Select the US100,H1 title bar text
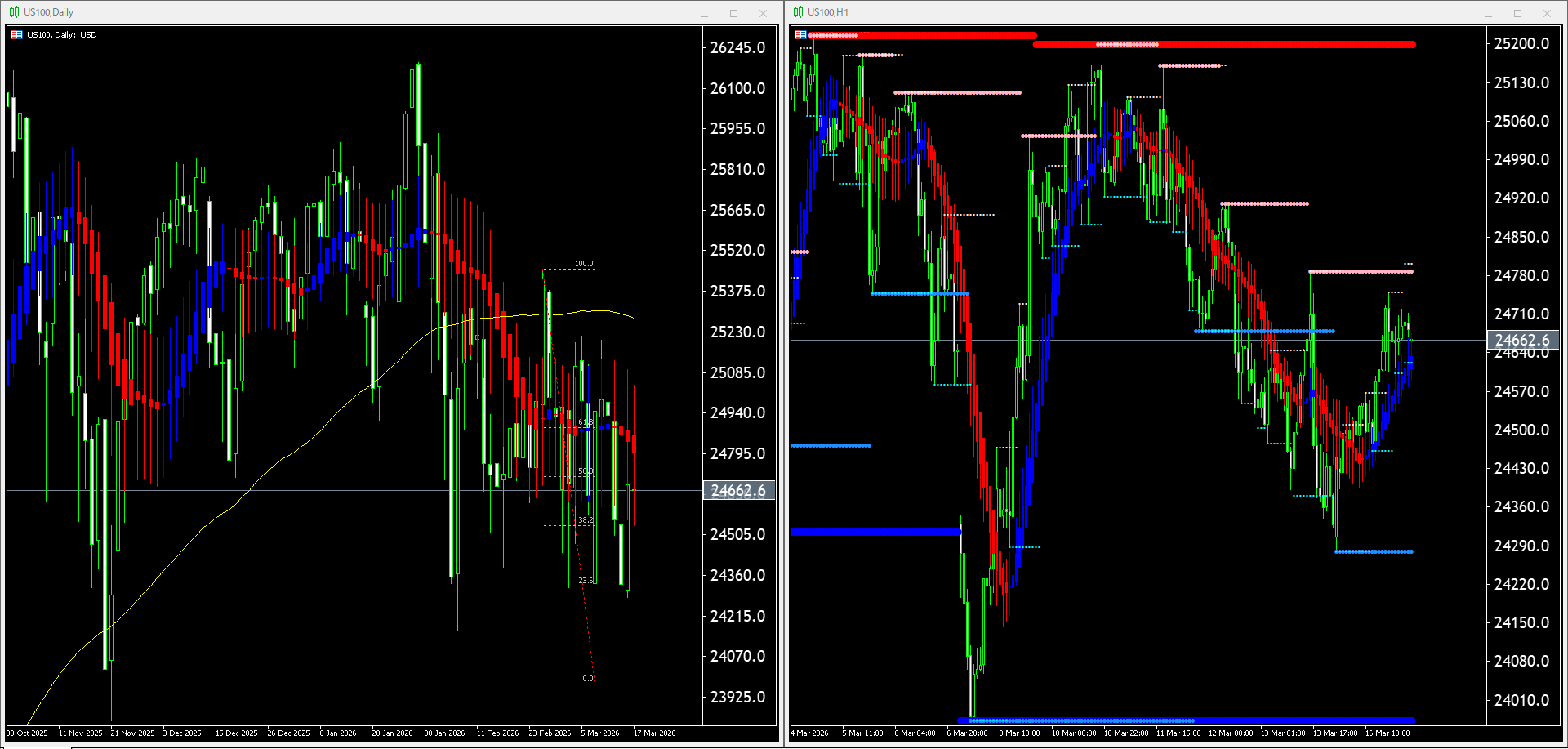 coord(828,12)
